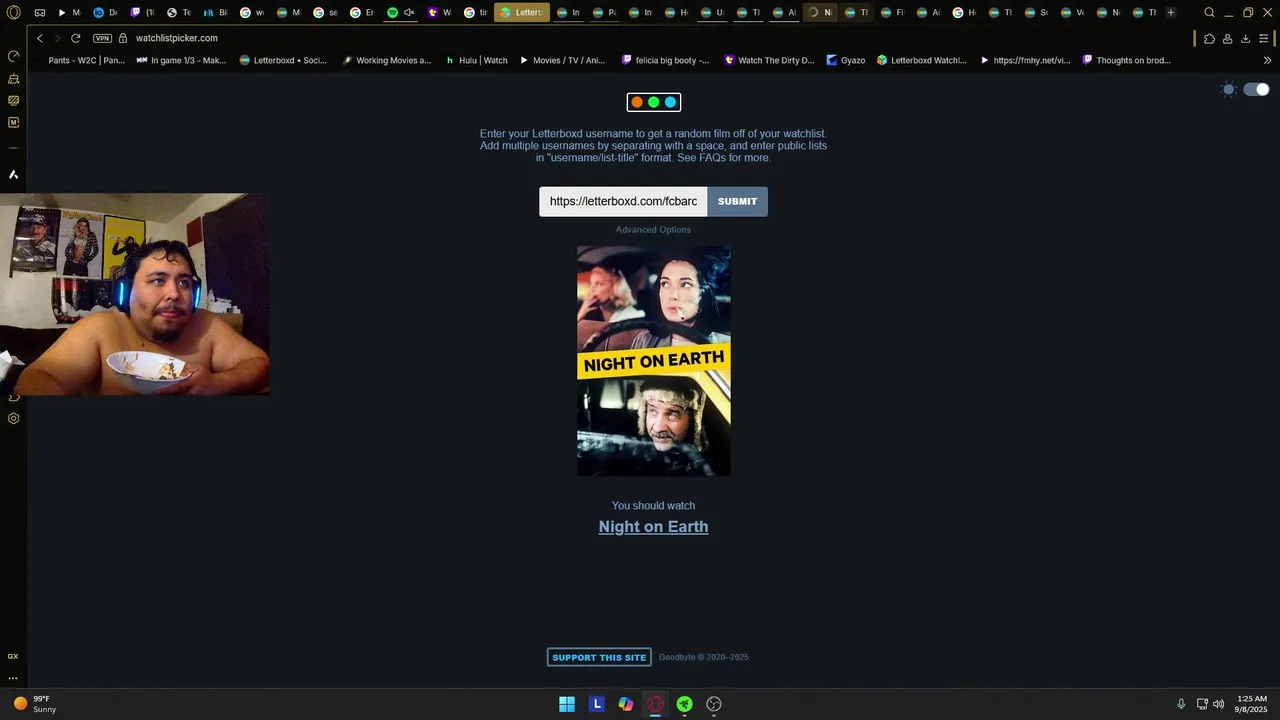The image size is (1280, 720).
Task: Open the Aria AI sidebar icon
Action: pyautogui.click(x=13, y=175)
